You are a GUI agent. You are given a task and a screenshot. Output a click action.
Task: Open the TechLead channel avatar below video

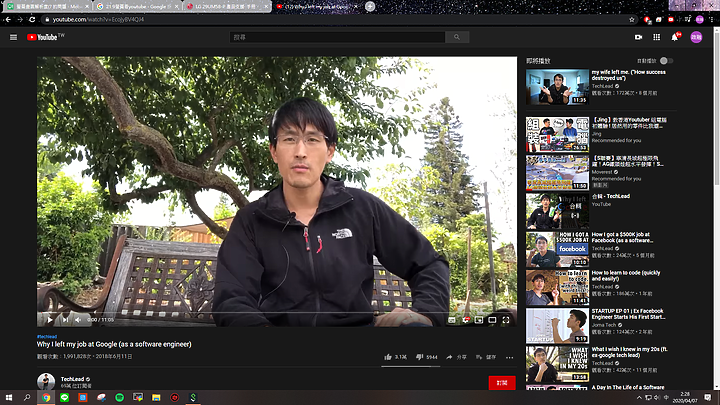coord(46,382)
